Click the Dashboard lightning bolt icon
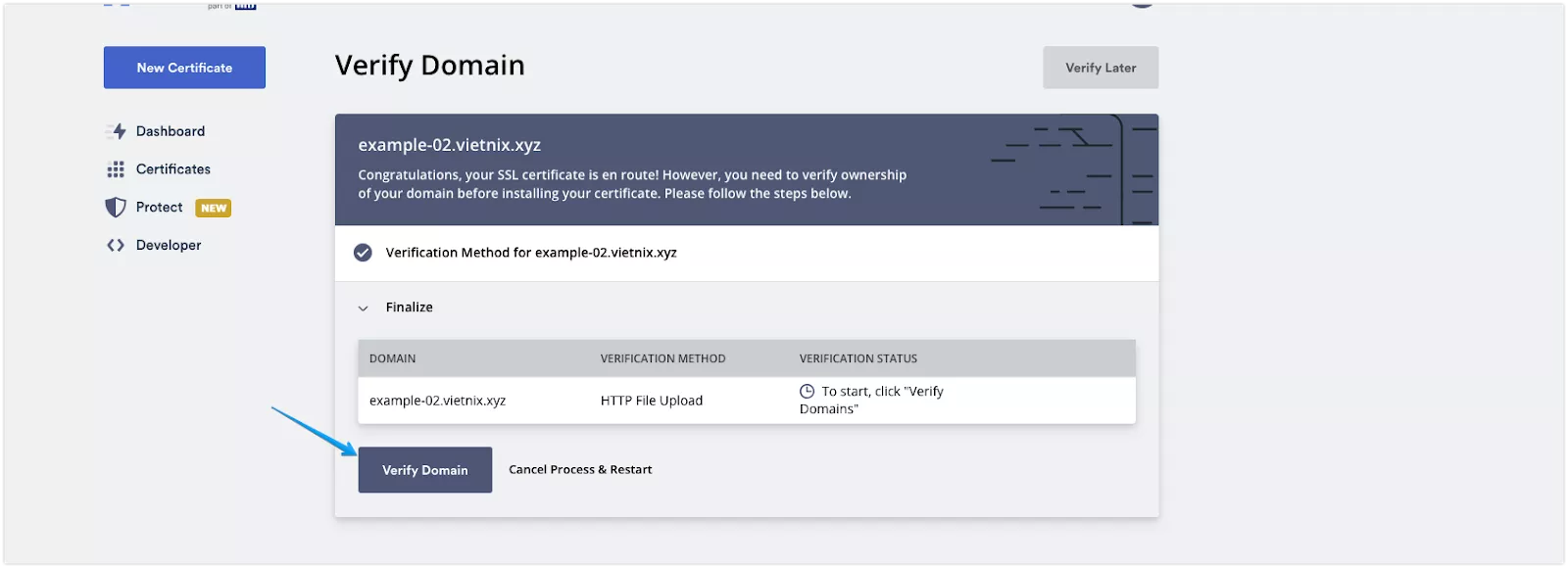Image resolution: width=1568 pixels, height=568 pixels. (x=117, y=131)
